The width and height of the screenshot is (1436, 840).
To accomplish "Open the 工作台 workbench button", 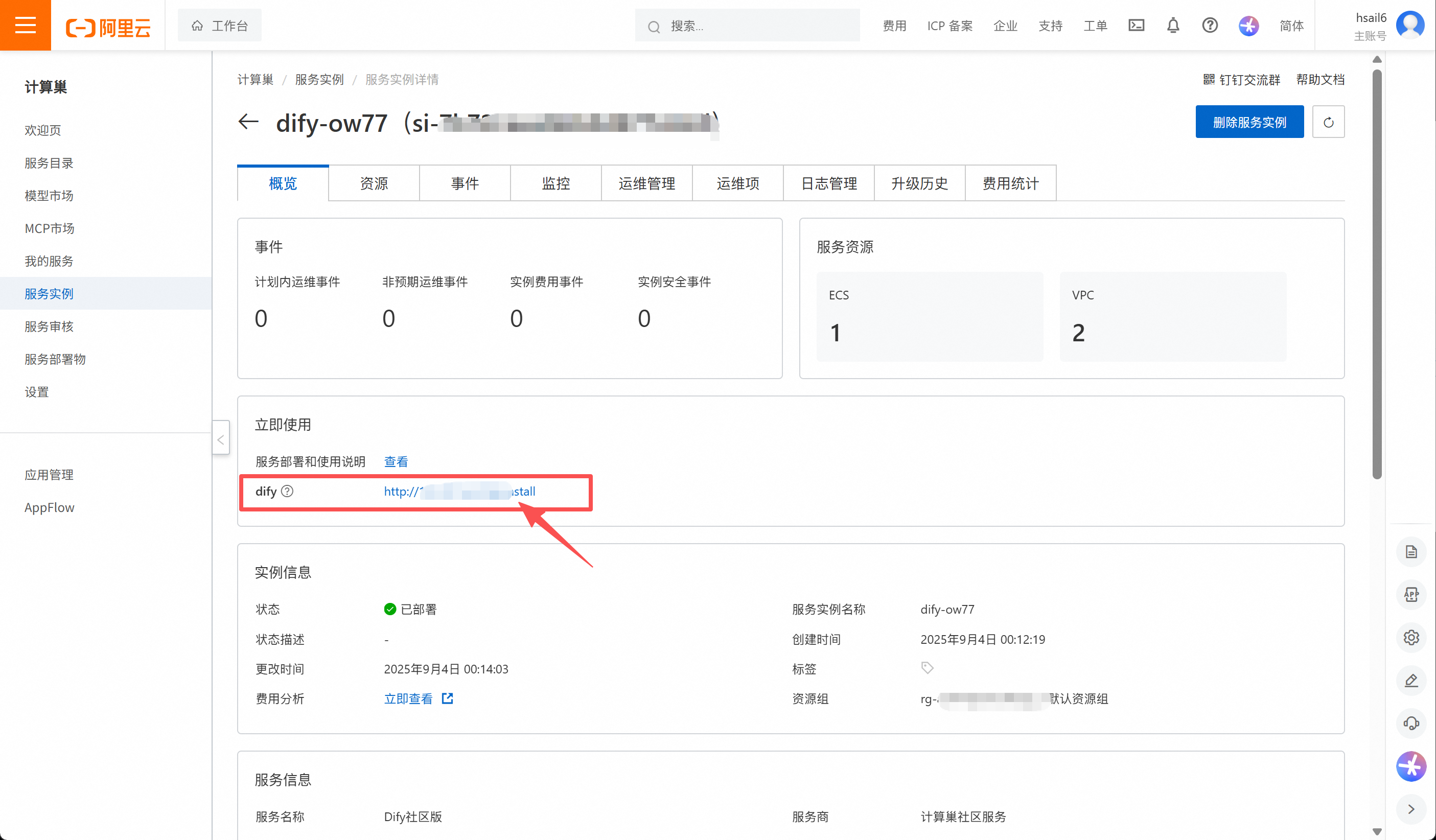I will coord(219,26).
